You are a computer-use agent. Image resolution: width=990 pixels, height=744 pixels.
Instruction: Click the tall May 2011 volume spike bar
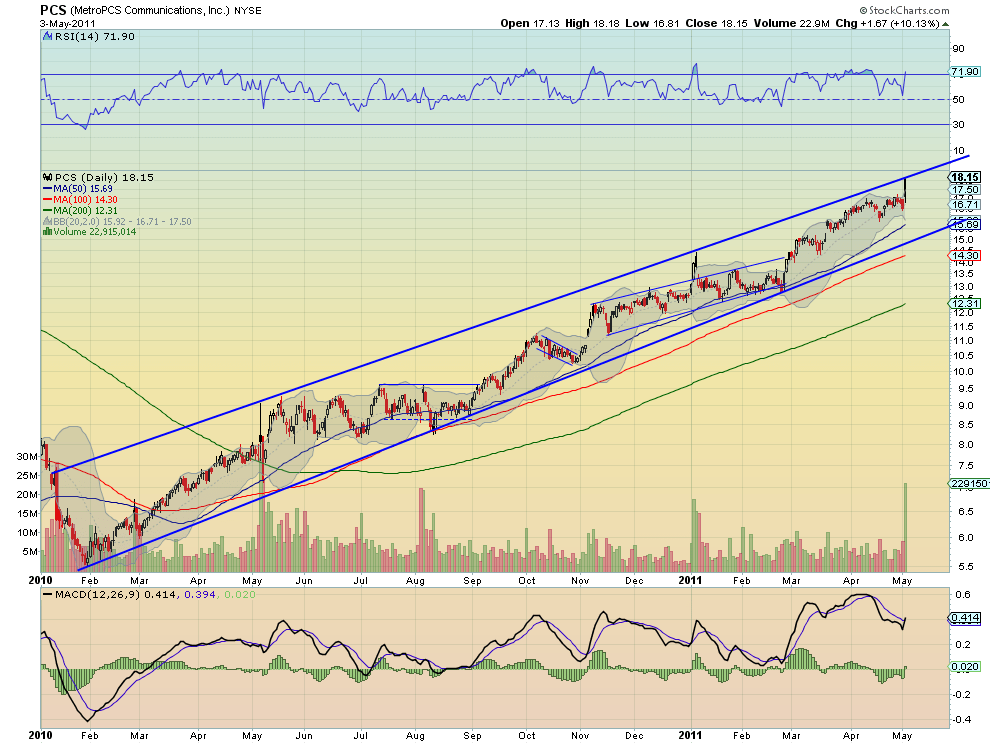pos(905,527)
